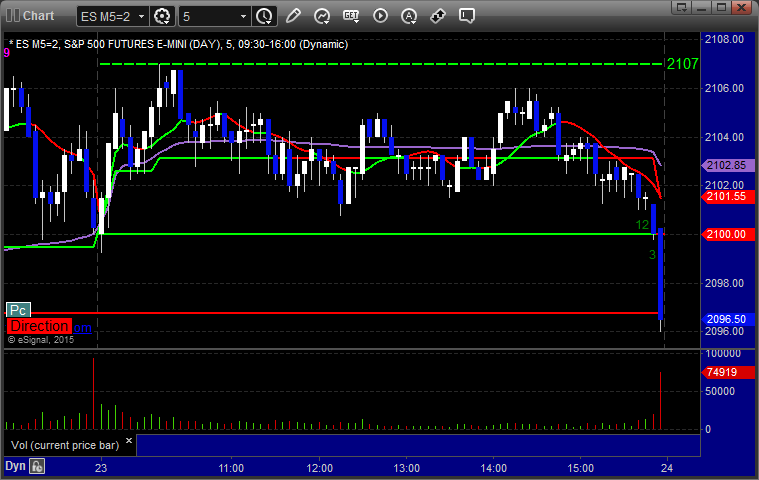Click the Dyn scaling label
The height and width of the screenshot is (480, 759).
tap(15, 466)
